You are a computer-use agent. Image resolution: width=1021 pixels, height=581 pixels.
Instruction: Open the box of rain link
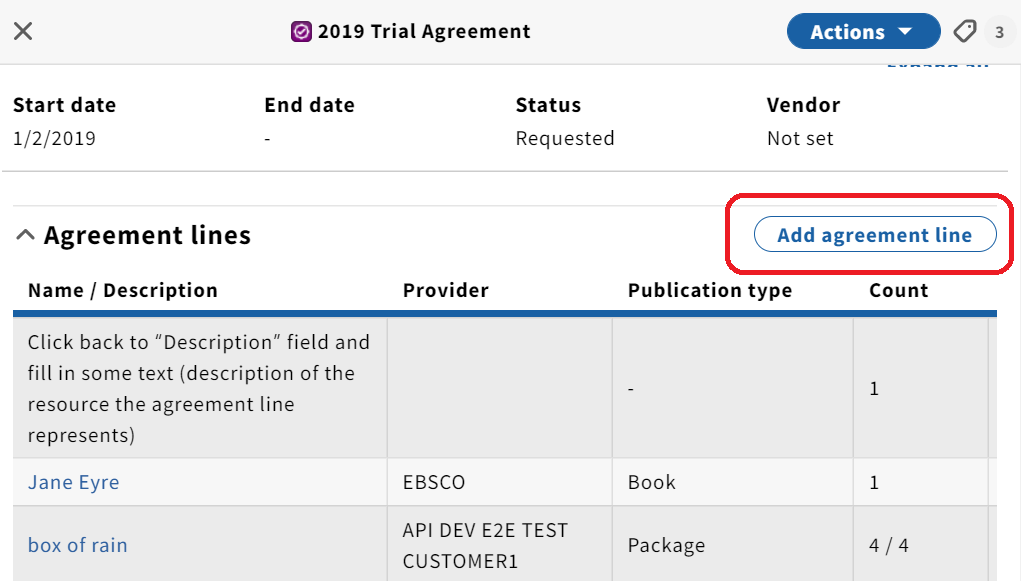(x=77, y=545)
